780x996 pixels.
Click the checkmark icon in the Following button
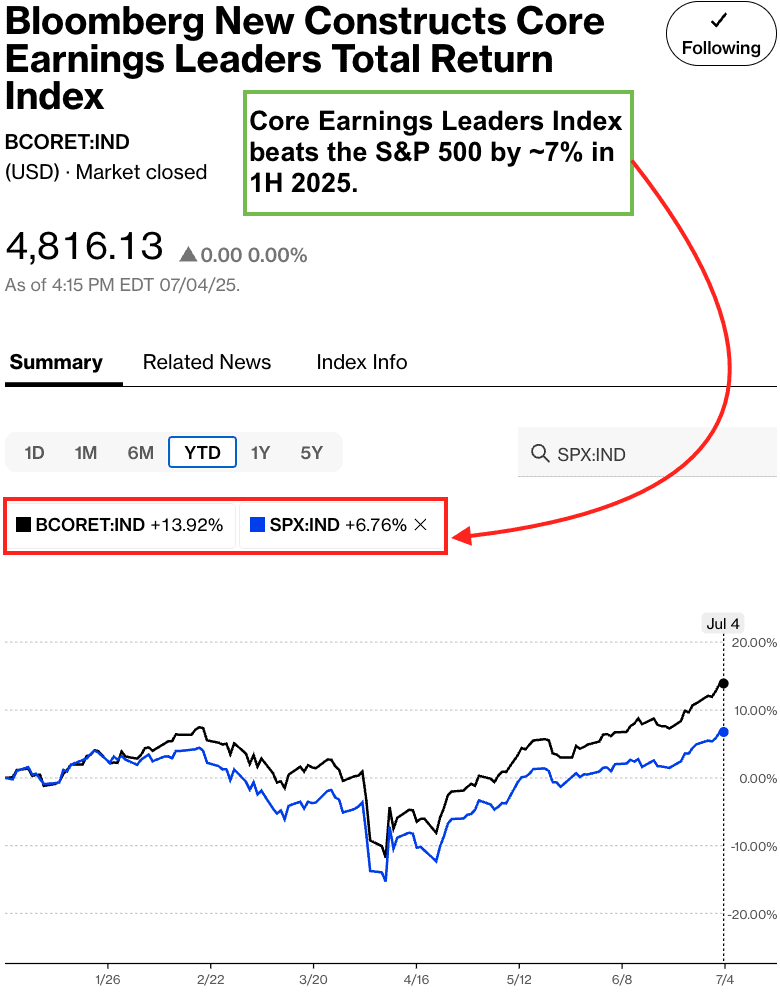[718, 21]
